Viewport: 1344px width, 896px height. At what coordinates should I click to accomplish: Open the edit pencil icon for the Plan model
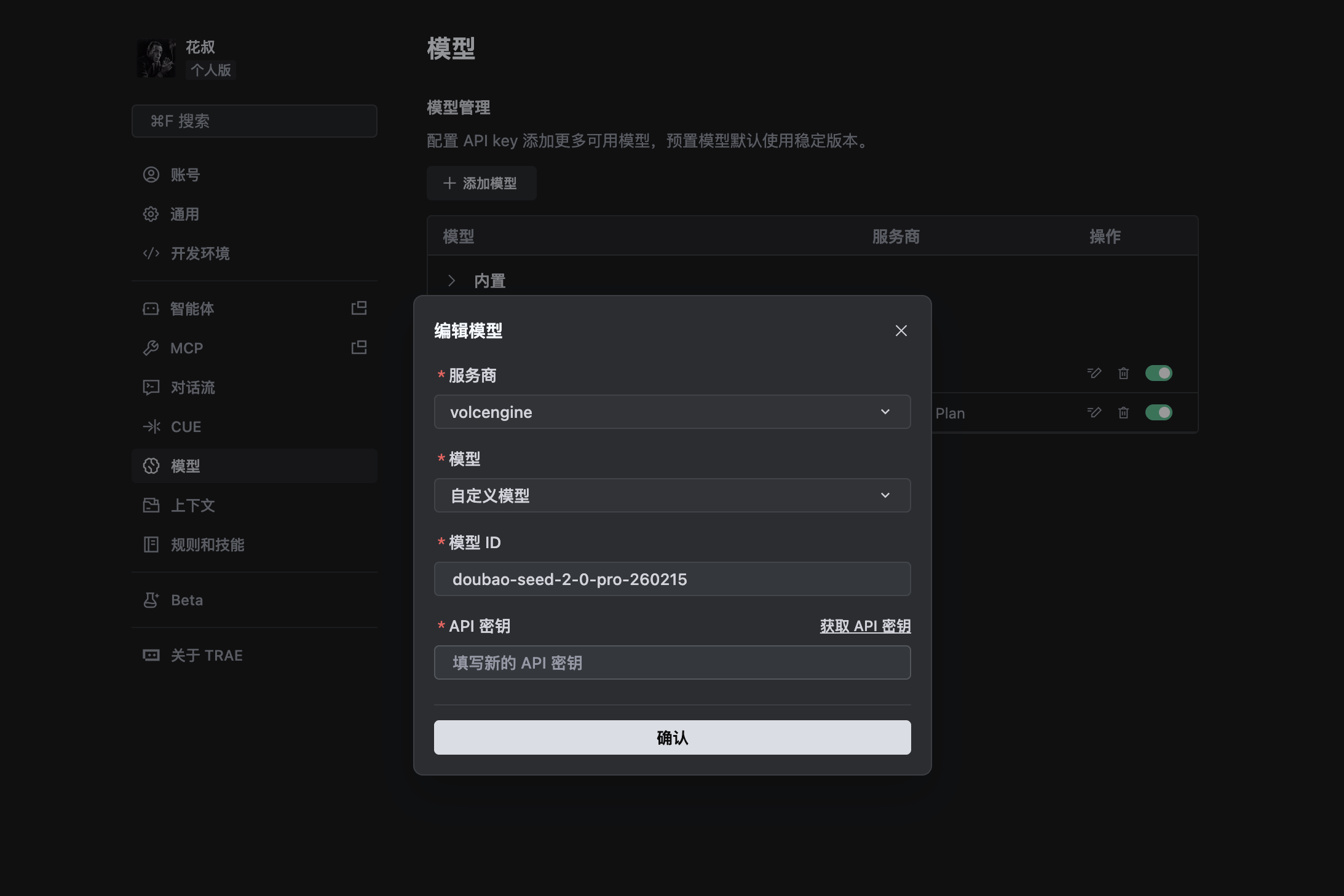(x=1094, y=412)
